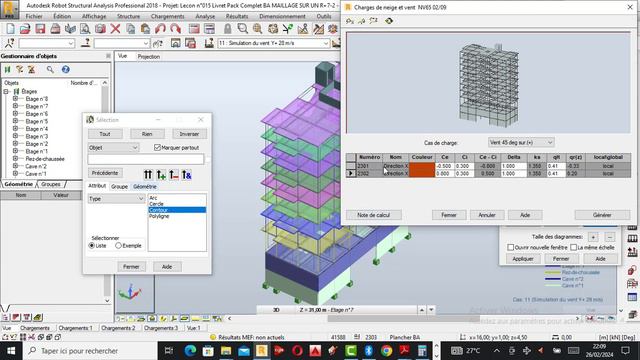Image resolution: width=640 pixels, height=360 pixels.
Task: Click the New project icon in the toolbar
Action: (11, 29)
